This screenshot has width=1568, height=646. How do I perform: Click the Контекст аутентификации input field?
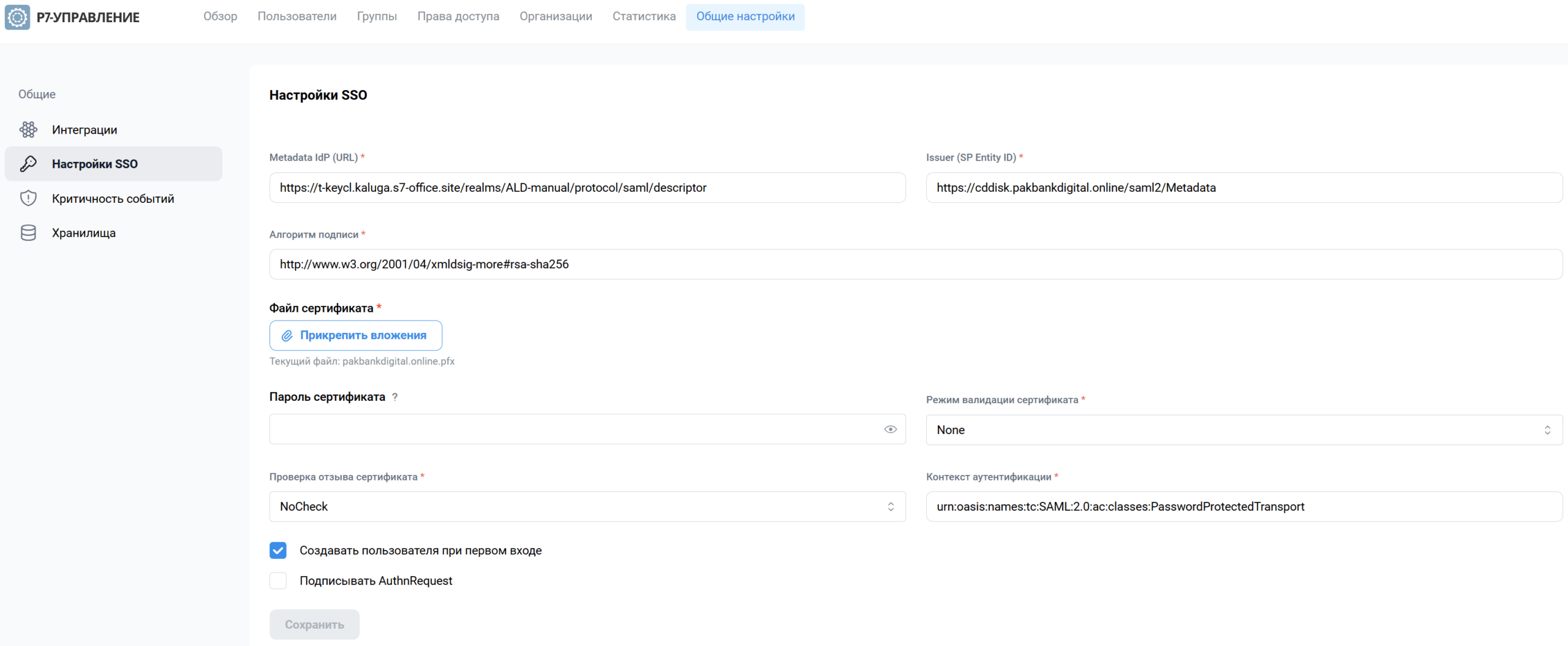pyautogui.click(x=1244, y=506)
